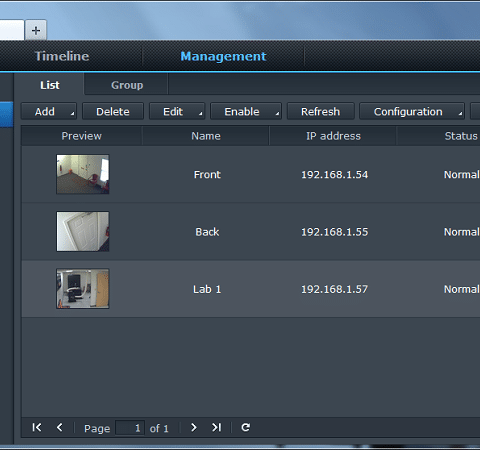The width and height of the screenshot is (480, 450).
Task: Select the Management tab
Action: [223, 56]
